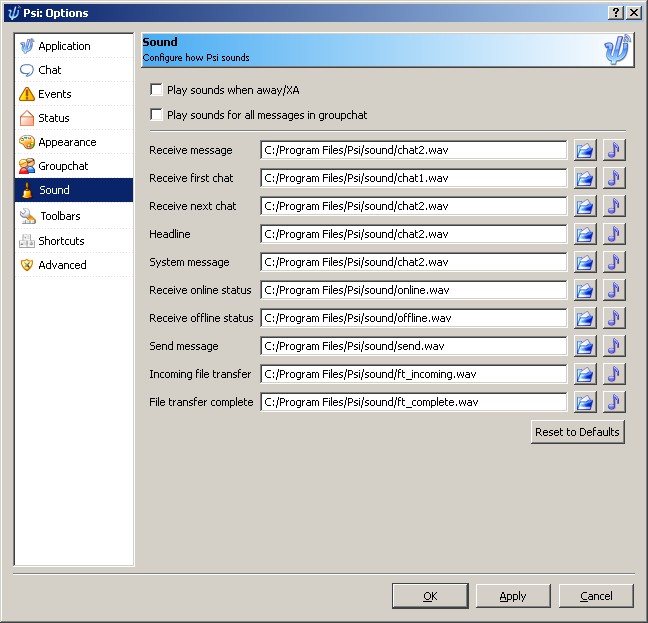Viewport: 648px width, 623px height.
Task: Browse file for Send message sound
Action: click(x=585, y=346)
